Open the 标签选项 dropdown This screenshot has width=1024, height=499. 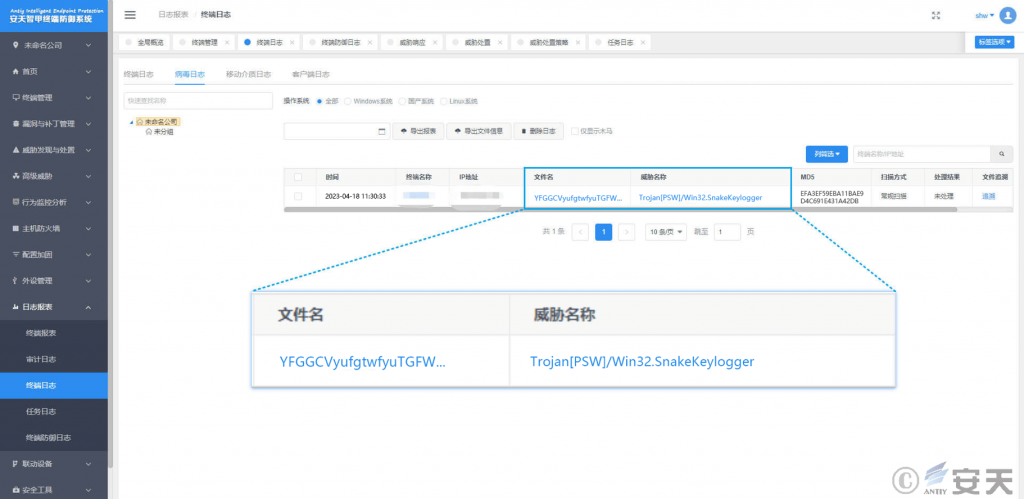(x=994, y=42)
